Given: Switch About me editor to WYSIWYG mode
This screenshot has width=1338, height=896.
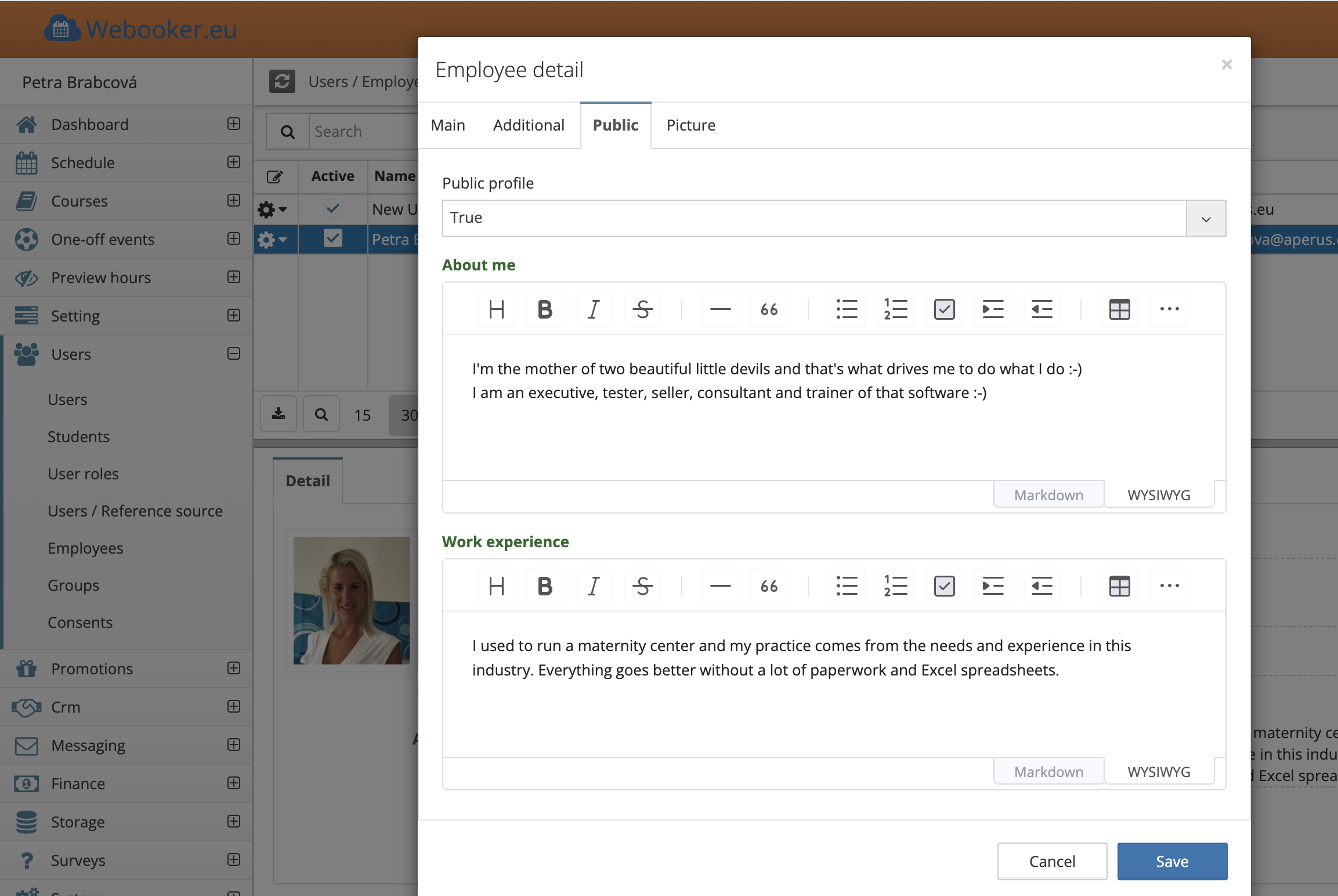Looking at the screenshot, I should click(1158, 495).
